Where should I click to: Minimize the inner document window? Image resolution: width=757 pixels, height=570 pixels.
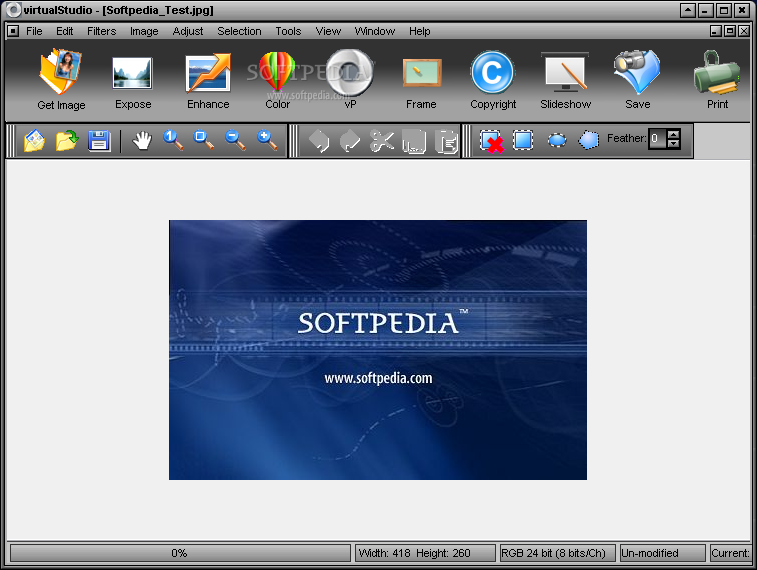click(716, 31)
